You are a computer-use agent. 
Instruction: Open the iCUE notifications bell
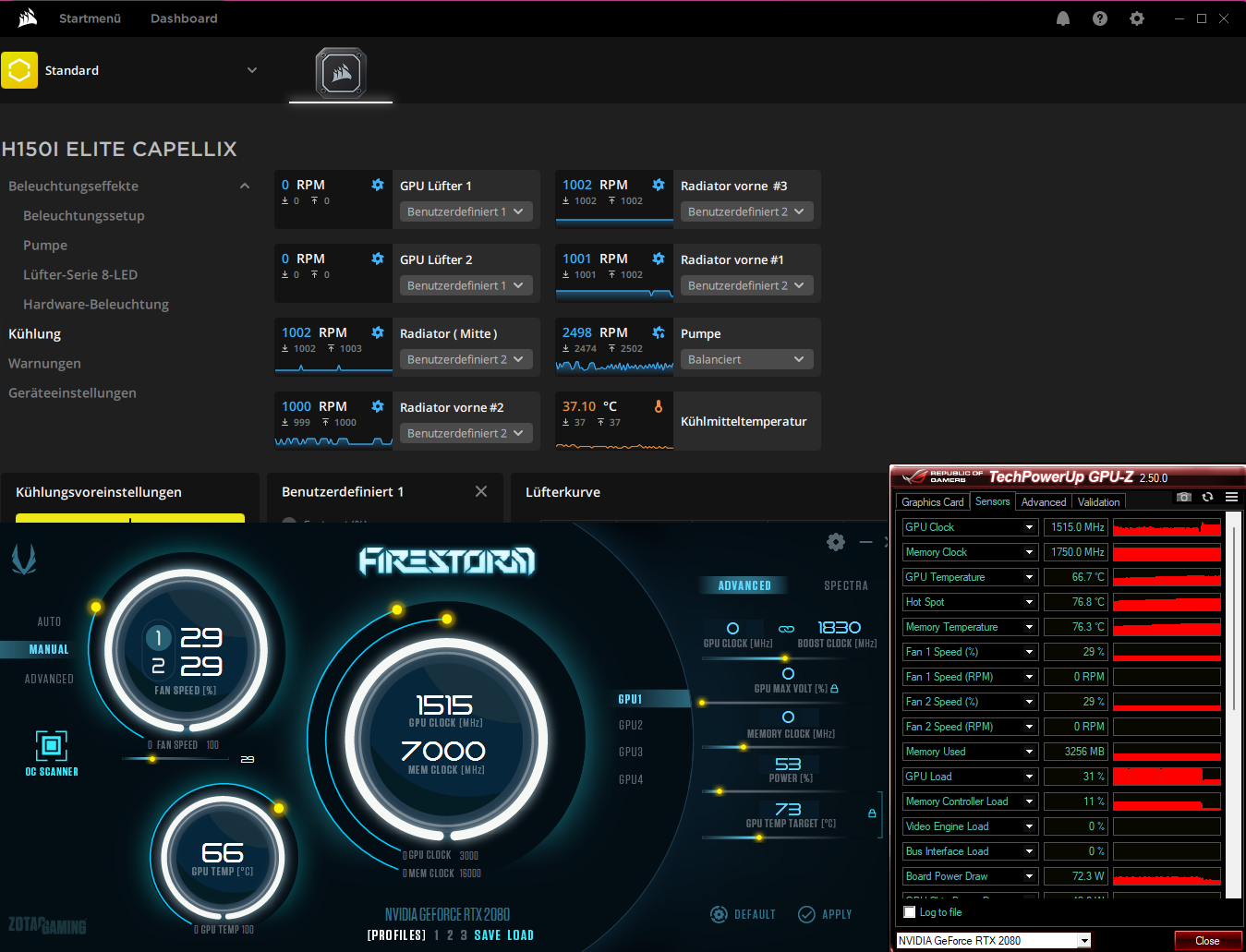coord(1063,18)
